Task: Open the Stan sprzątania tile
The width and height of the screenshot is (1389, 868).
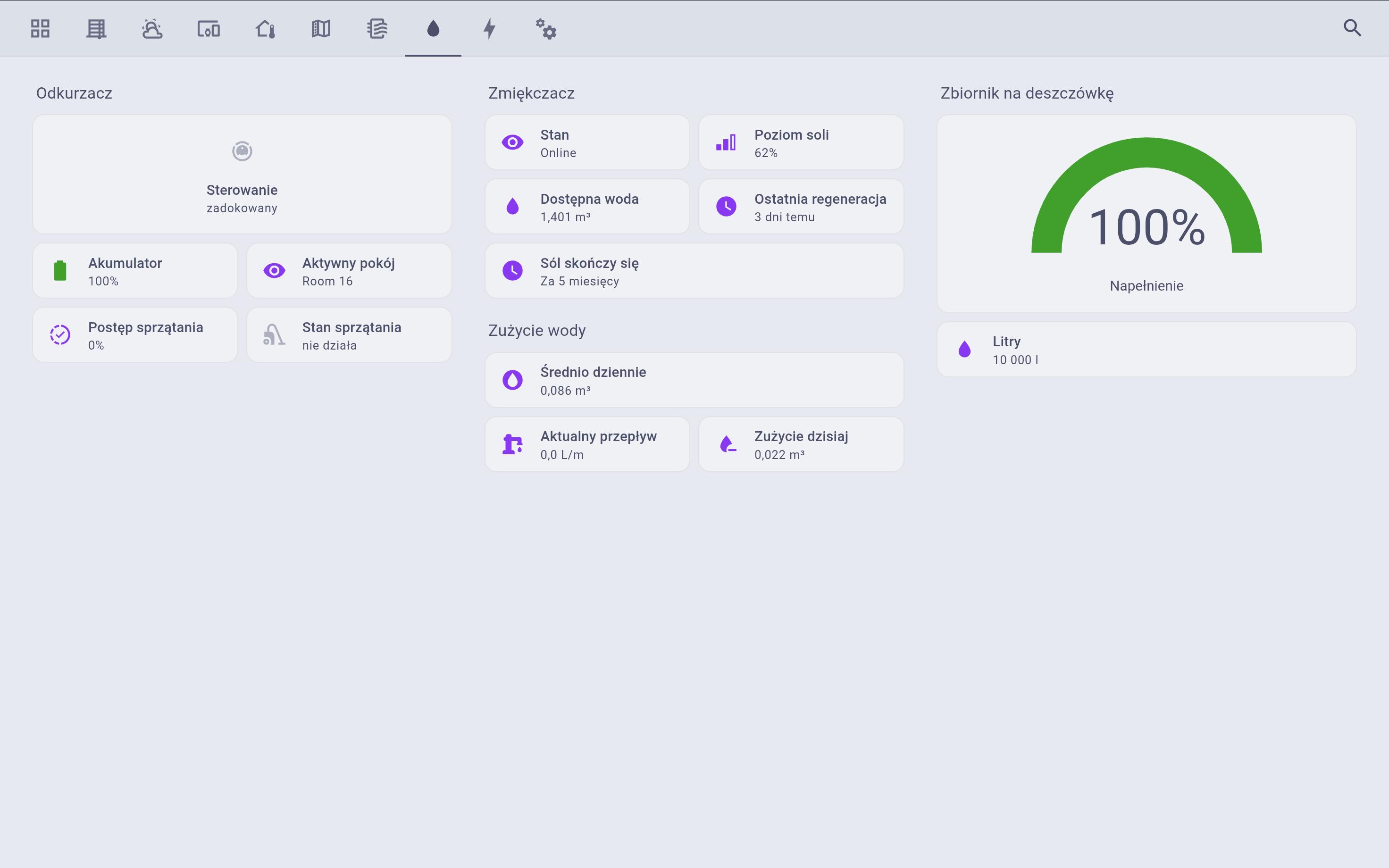Action: (349, 334)
